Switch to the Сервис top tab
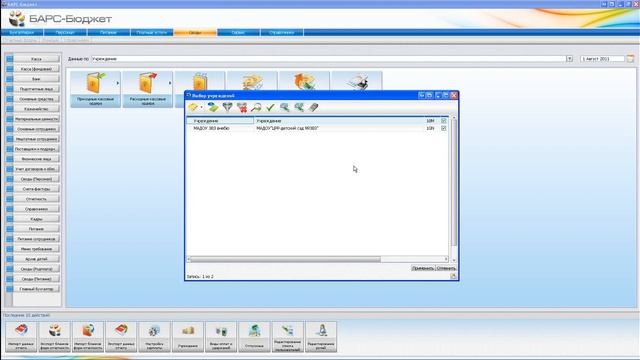The height and width of the screenshot is (360, 640). [238, 32]
